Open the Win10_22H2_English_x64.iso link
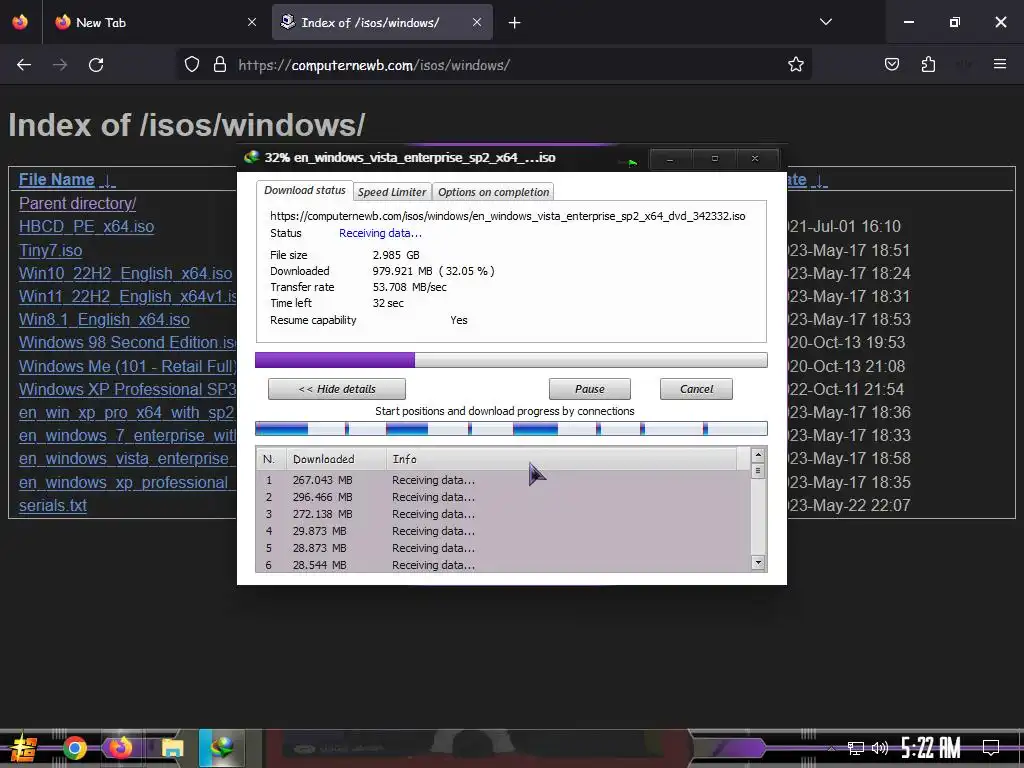This screenshot has height=768, width=1024. click(x=125, y=274)
